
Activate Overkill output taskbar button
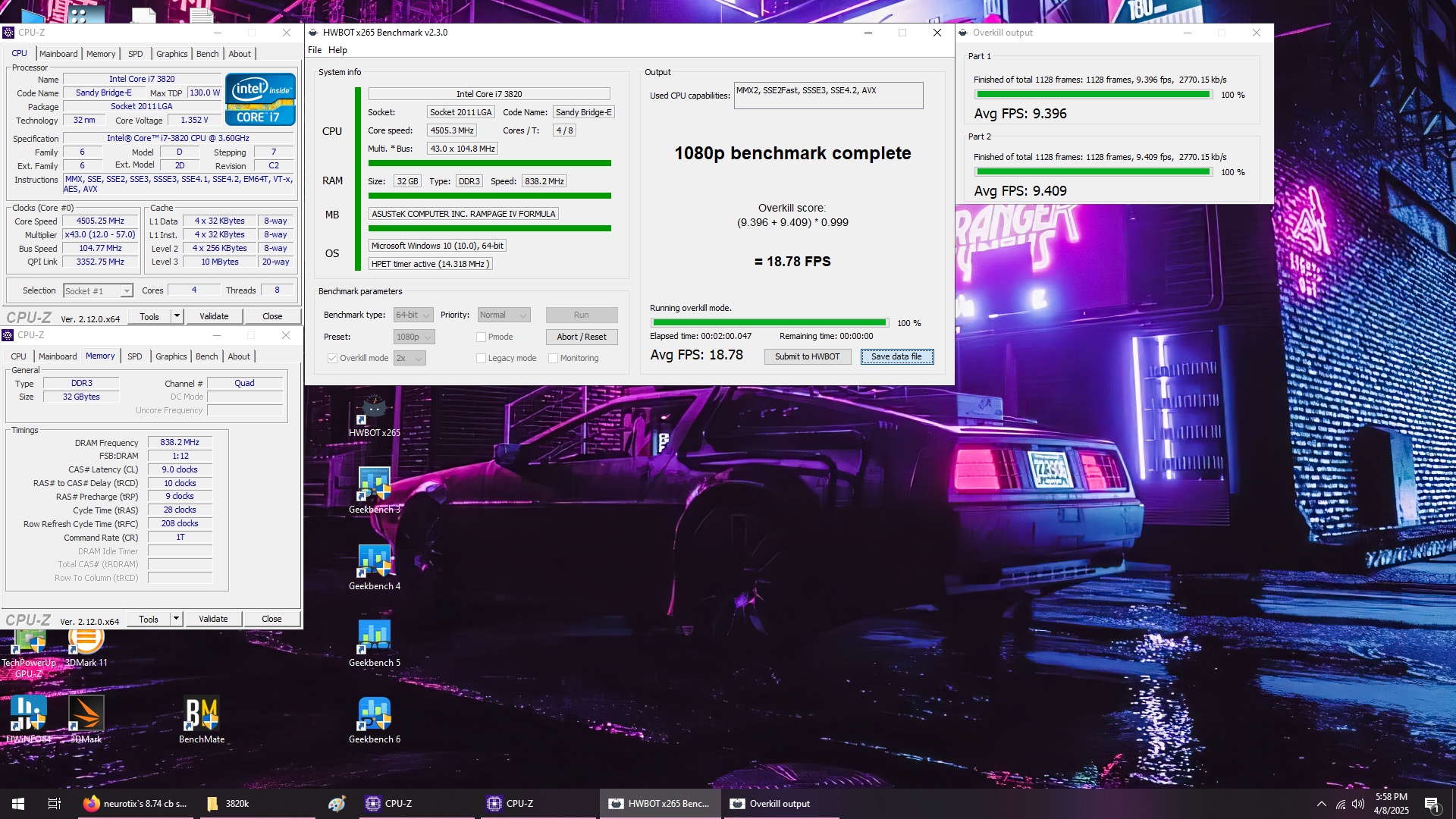pos(781,804)
